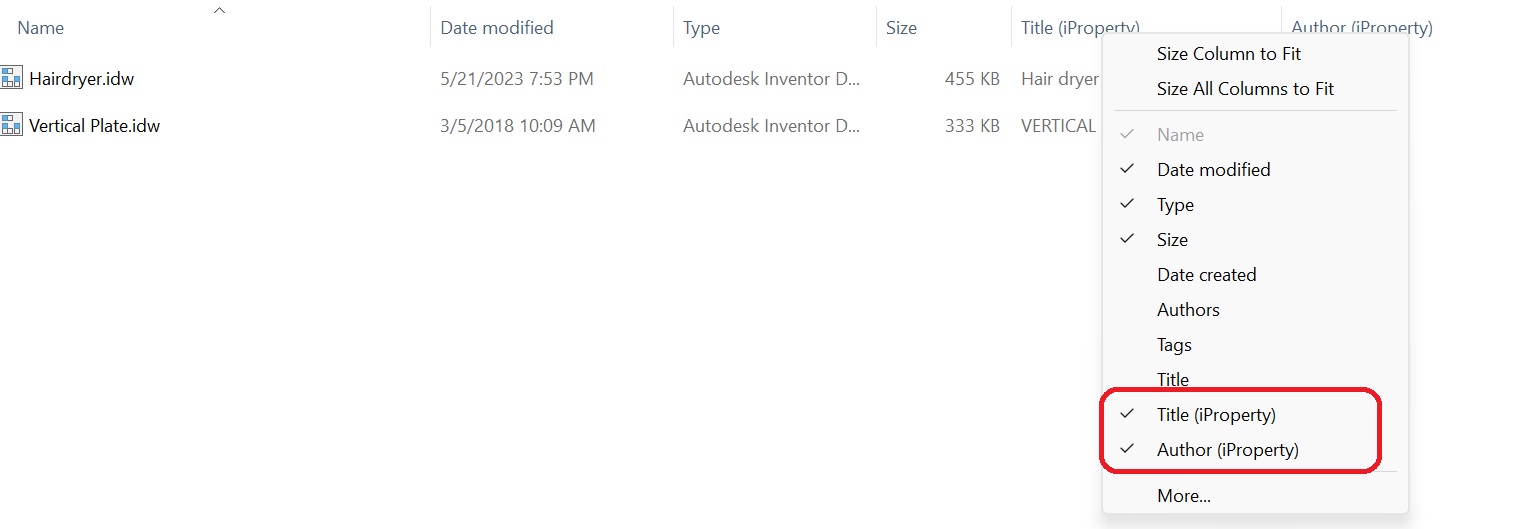
Task: Toggle the Date modified column off
Action: click(1213, 170)
